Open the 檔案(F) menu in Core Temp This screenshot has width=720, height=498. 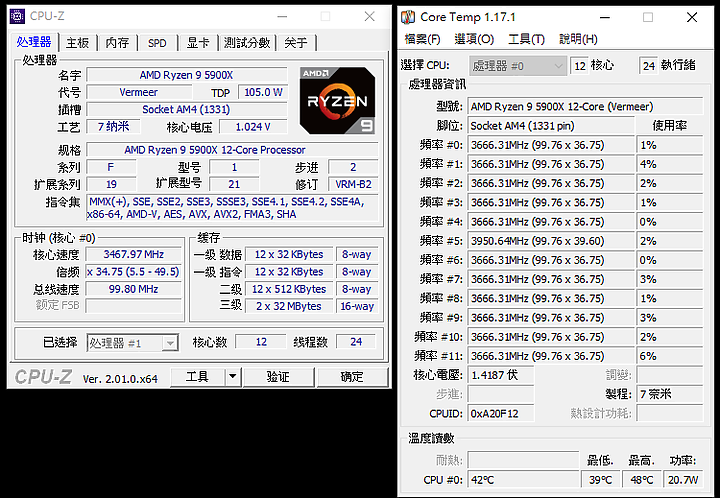point(422,39)
